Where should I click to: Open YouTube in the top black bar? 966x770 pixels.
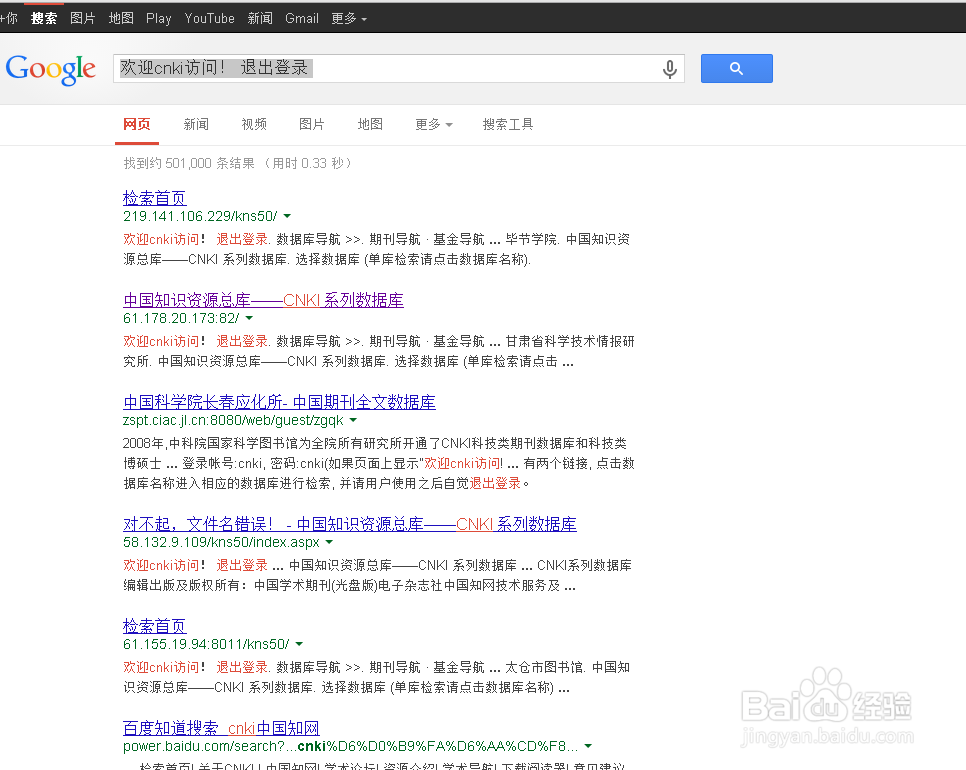click(209, 18)
